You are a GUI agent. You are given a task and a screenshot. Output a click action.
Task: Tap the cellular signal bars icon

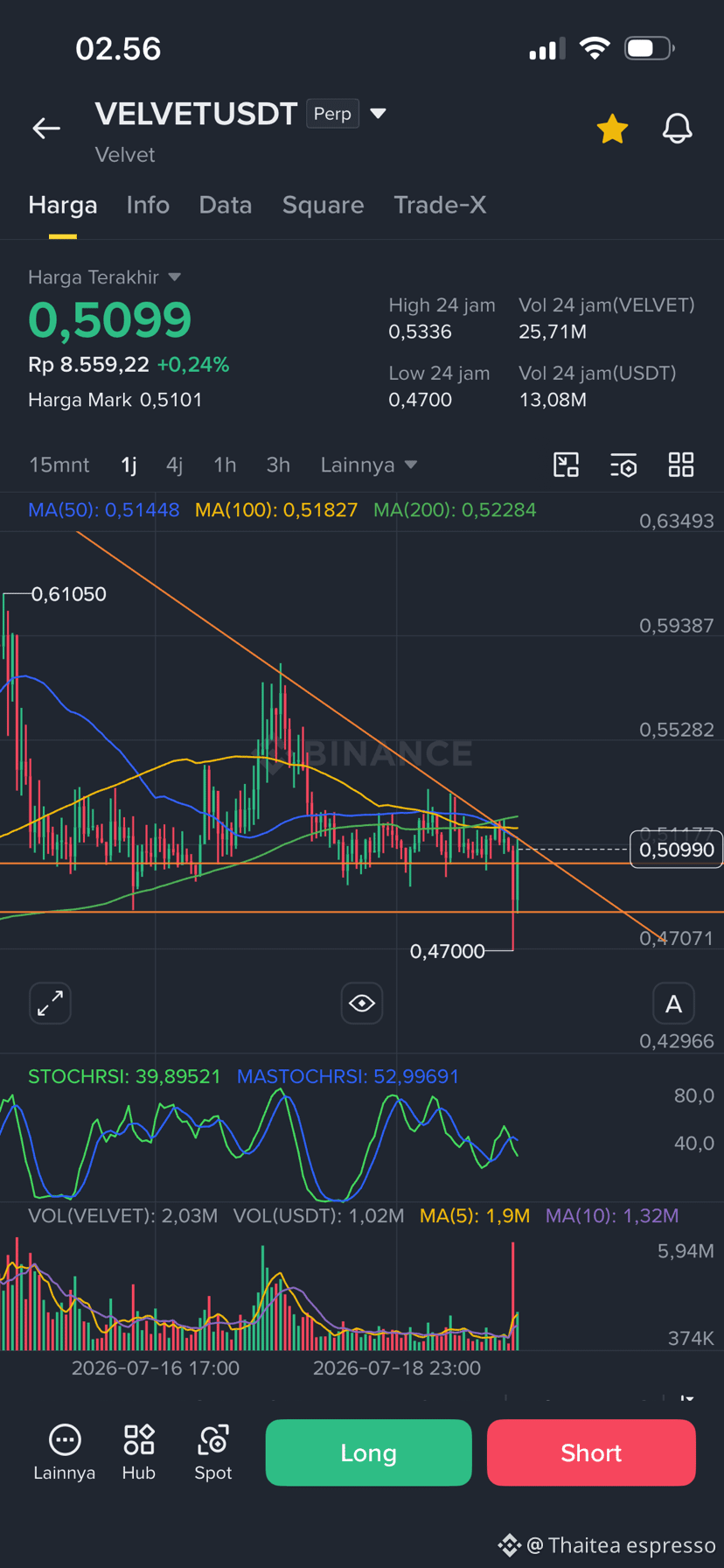click(546, 49)
